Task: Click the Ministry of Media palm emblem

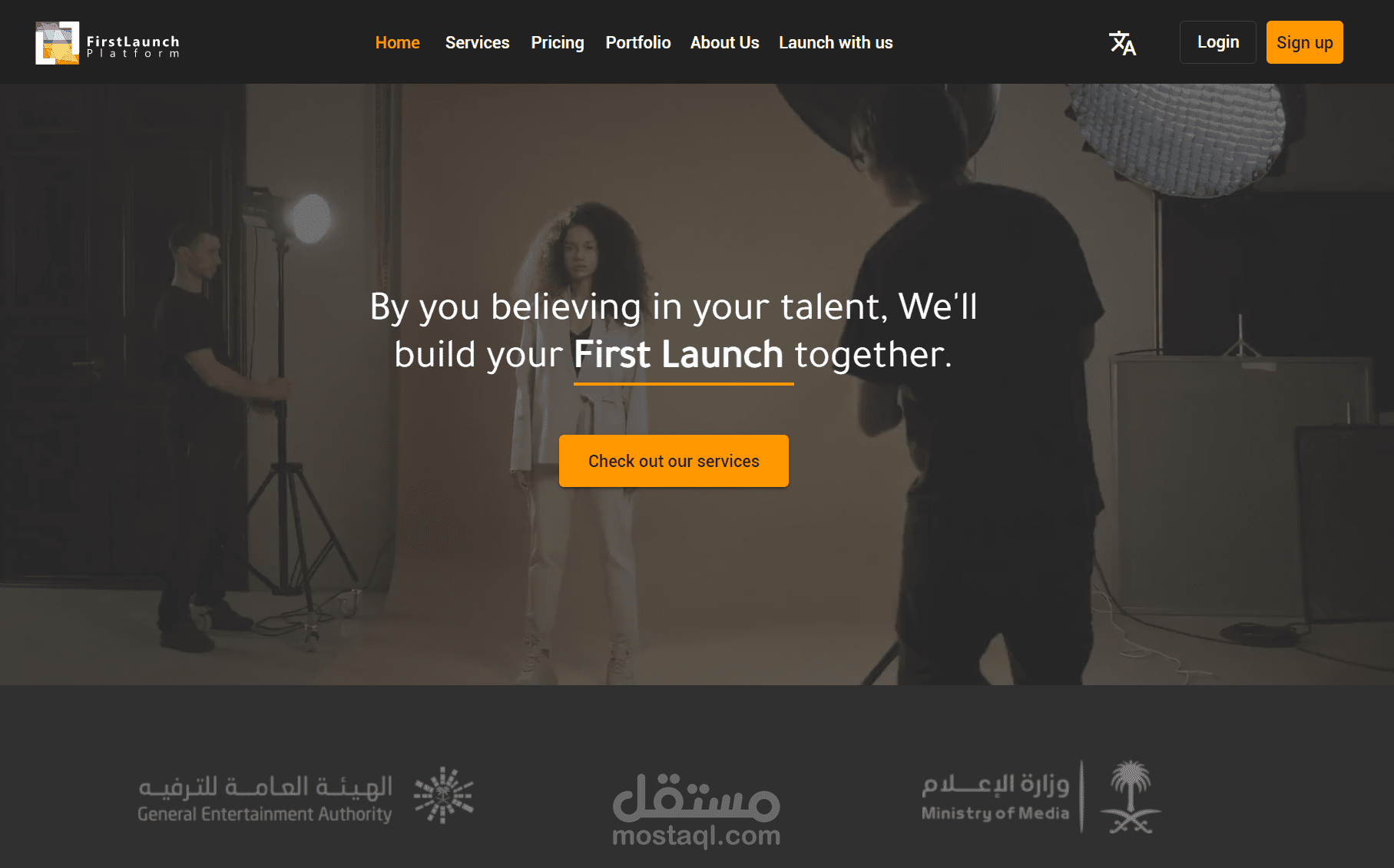Action: coord(1130,797)
